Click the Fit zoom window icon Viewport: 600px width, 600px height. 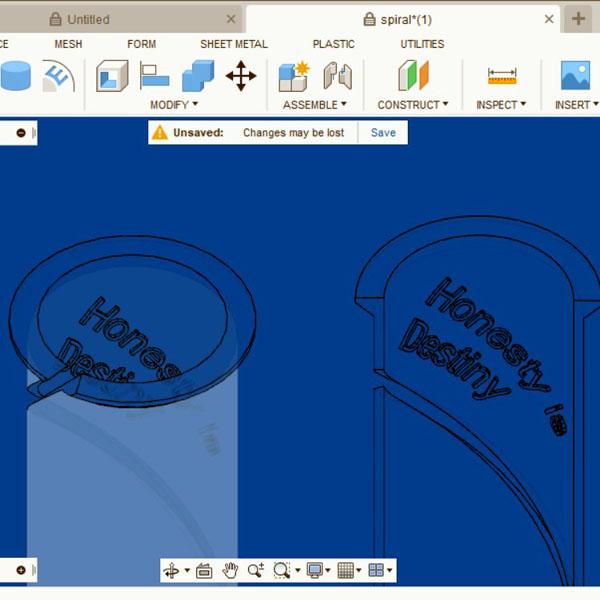click(x=282, y=571)
